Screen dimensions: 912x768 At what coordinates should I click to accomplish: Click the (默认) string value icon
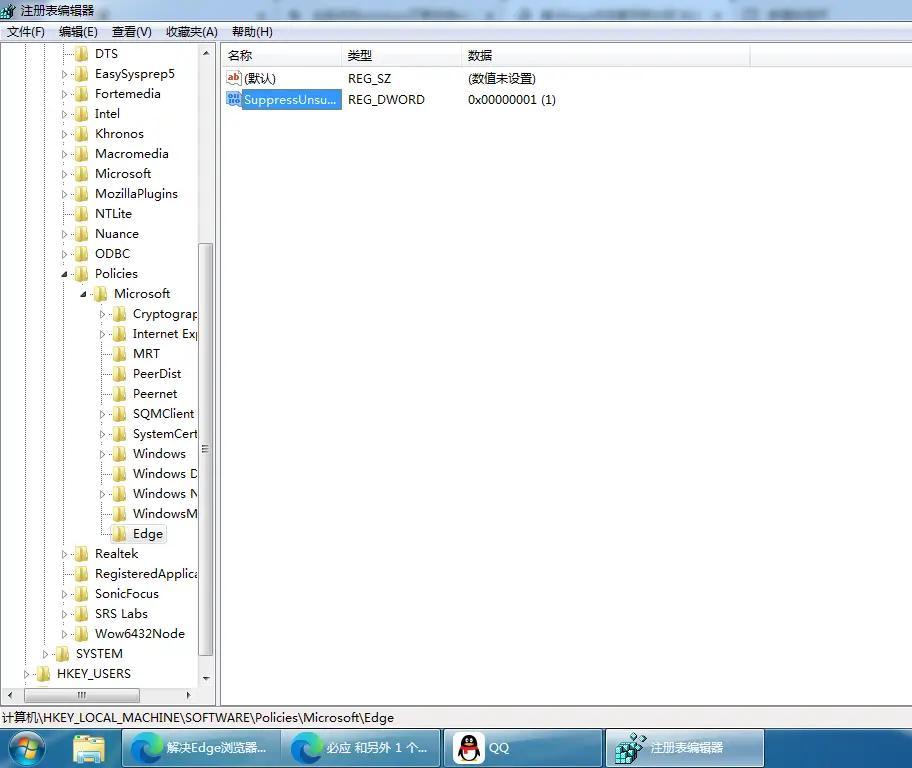234,78
